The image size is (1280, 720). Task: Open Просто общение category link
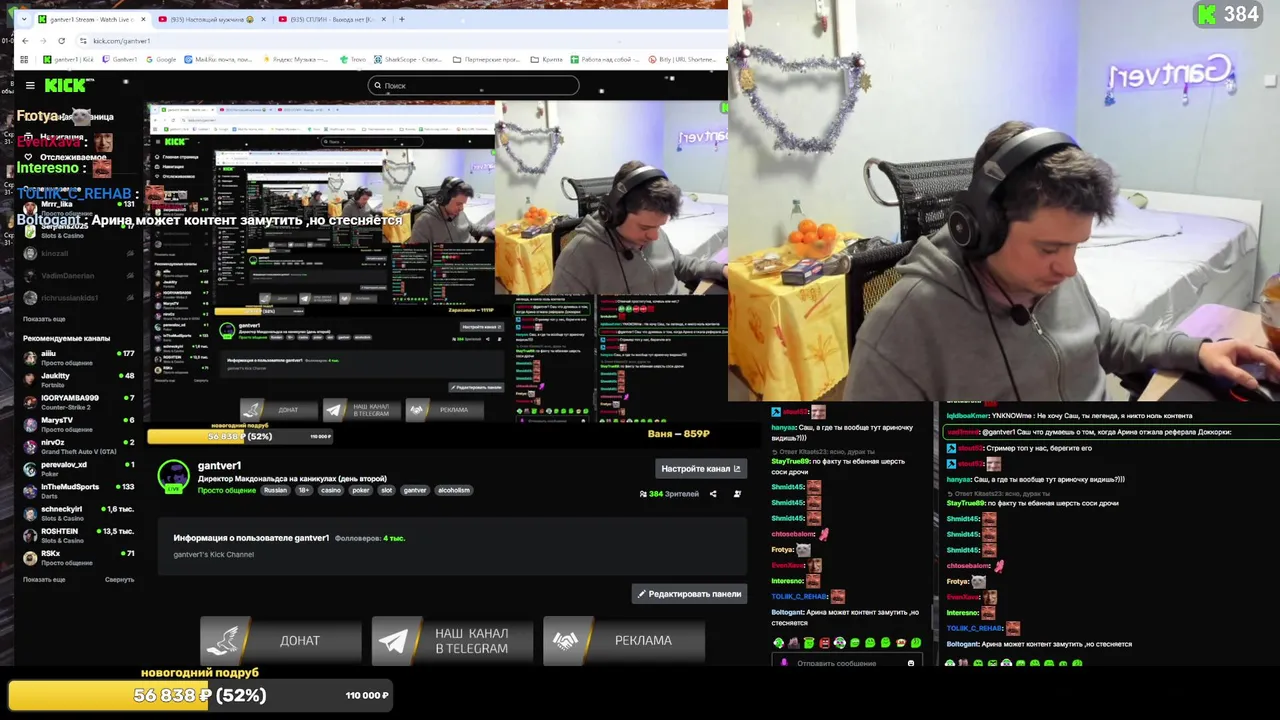point(226,490)
